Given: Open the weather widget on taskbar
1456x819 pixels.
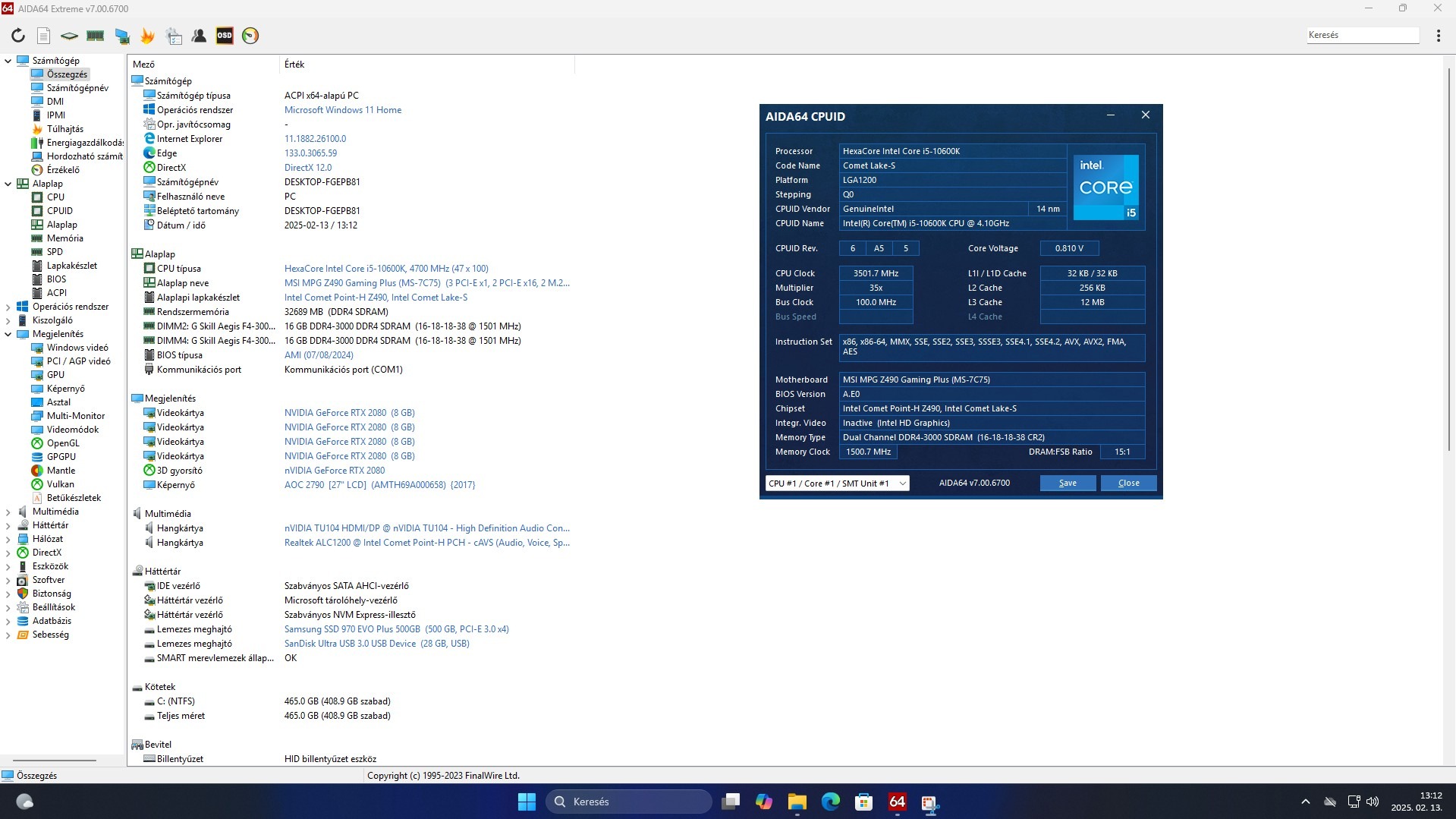Looking at the screenshot, I should (24, 802).
